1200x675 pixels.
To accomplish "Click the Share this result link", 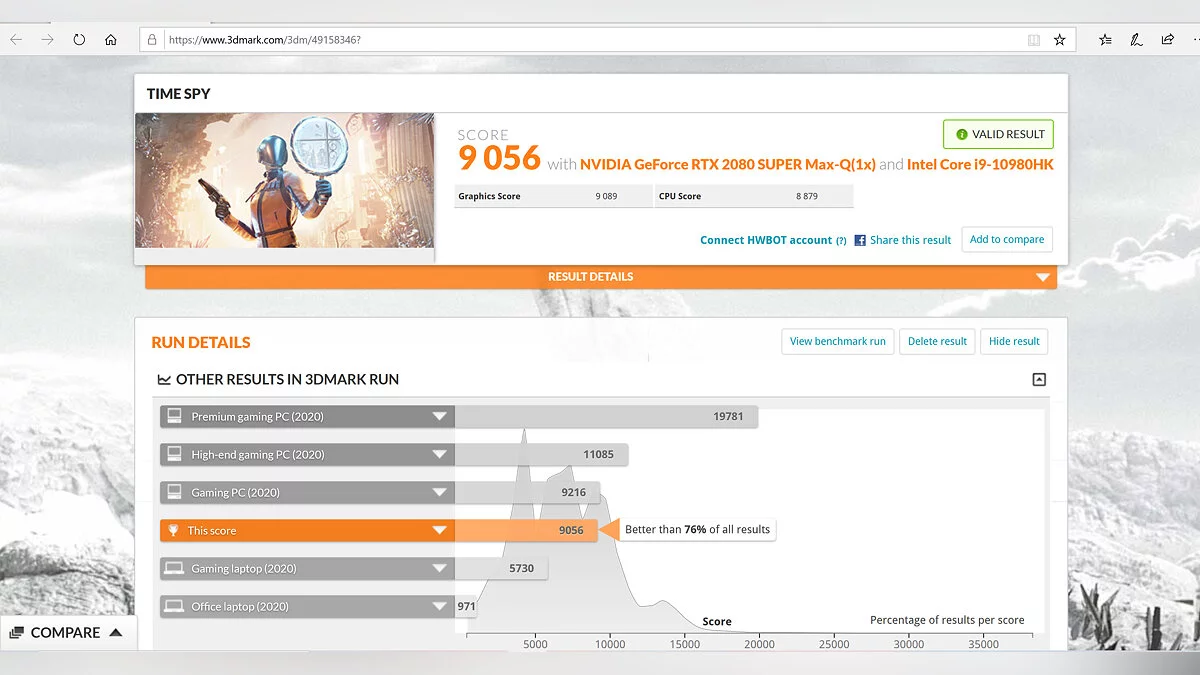I will click(911, 240).
